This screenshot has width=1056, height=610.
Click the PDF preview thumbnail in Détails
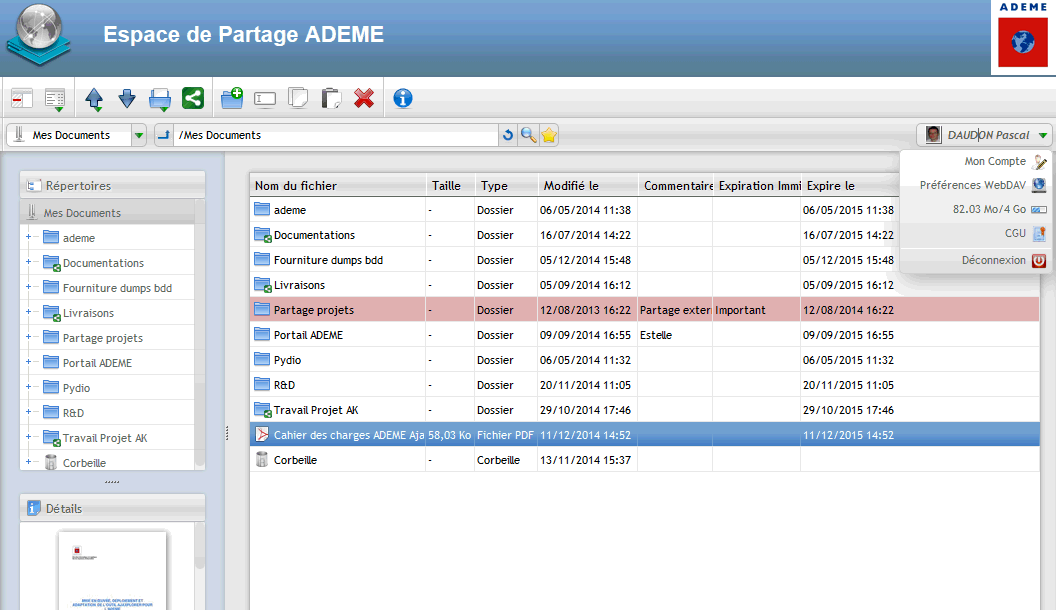[112, 571]
